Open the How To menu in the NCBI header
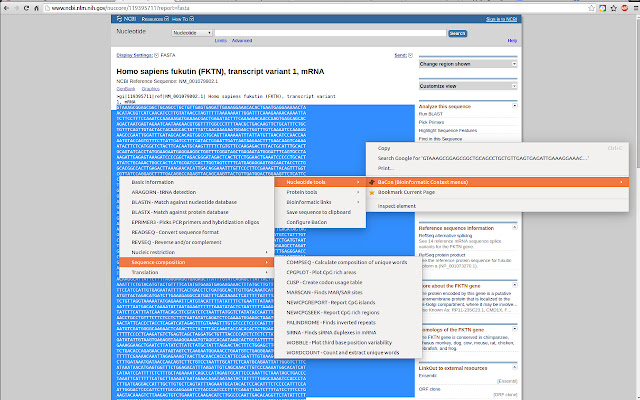The width and height of the screenshot is (640, 400). click(182, 19)
